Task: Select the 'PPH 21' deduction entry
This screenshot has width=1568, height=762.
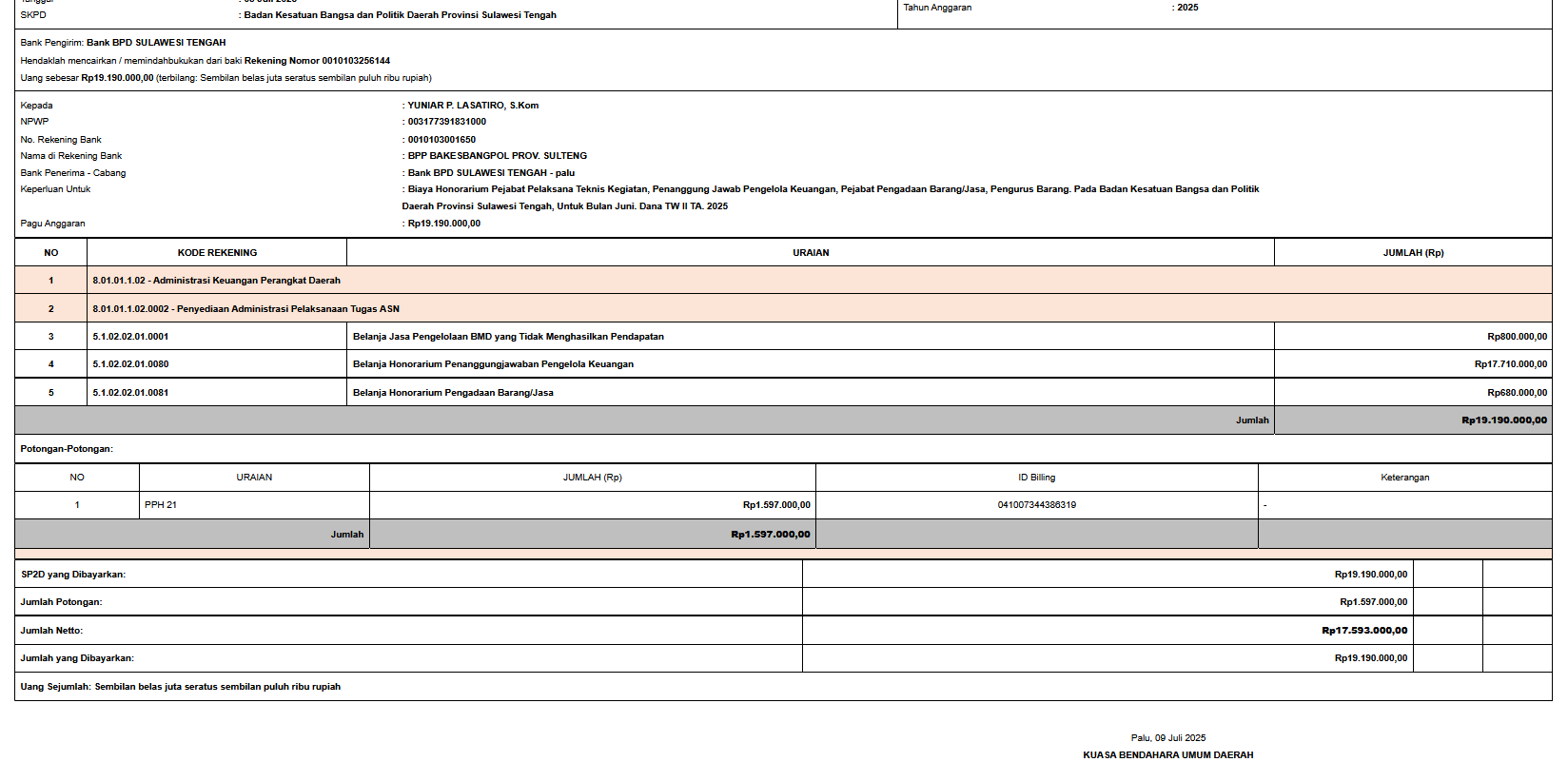Action: coord(161,505)
